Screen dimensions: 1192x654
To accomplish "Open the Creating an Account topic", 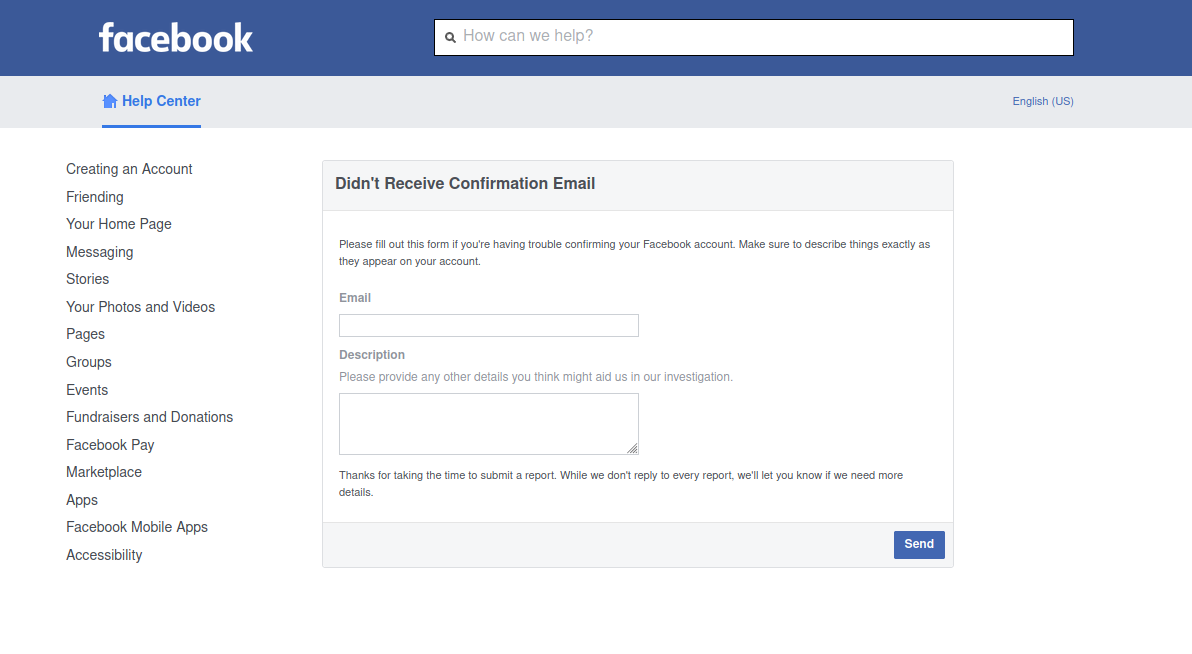I will click(129, 169).
